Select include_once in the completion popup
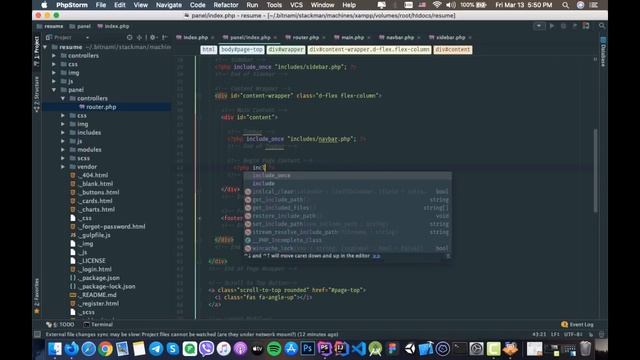The image size is (640, 360). click(x=348, y=176)
